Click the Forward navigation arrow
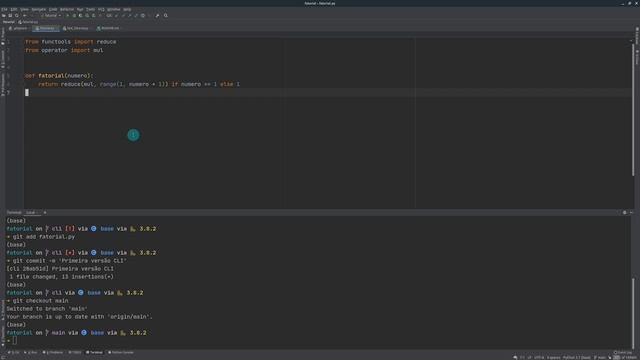Image resolution: width=640 pixels, height=360 pixels. coord(32,16)
